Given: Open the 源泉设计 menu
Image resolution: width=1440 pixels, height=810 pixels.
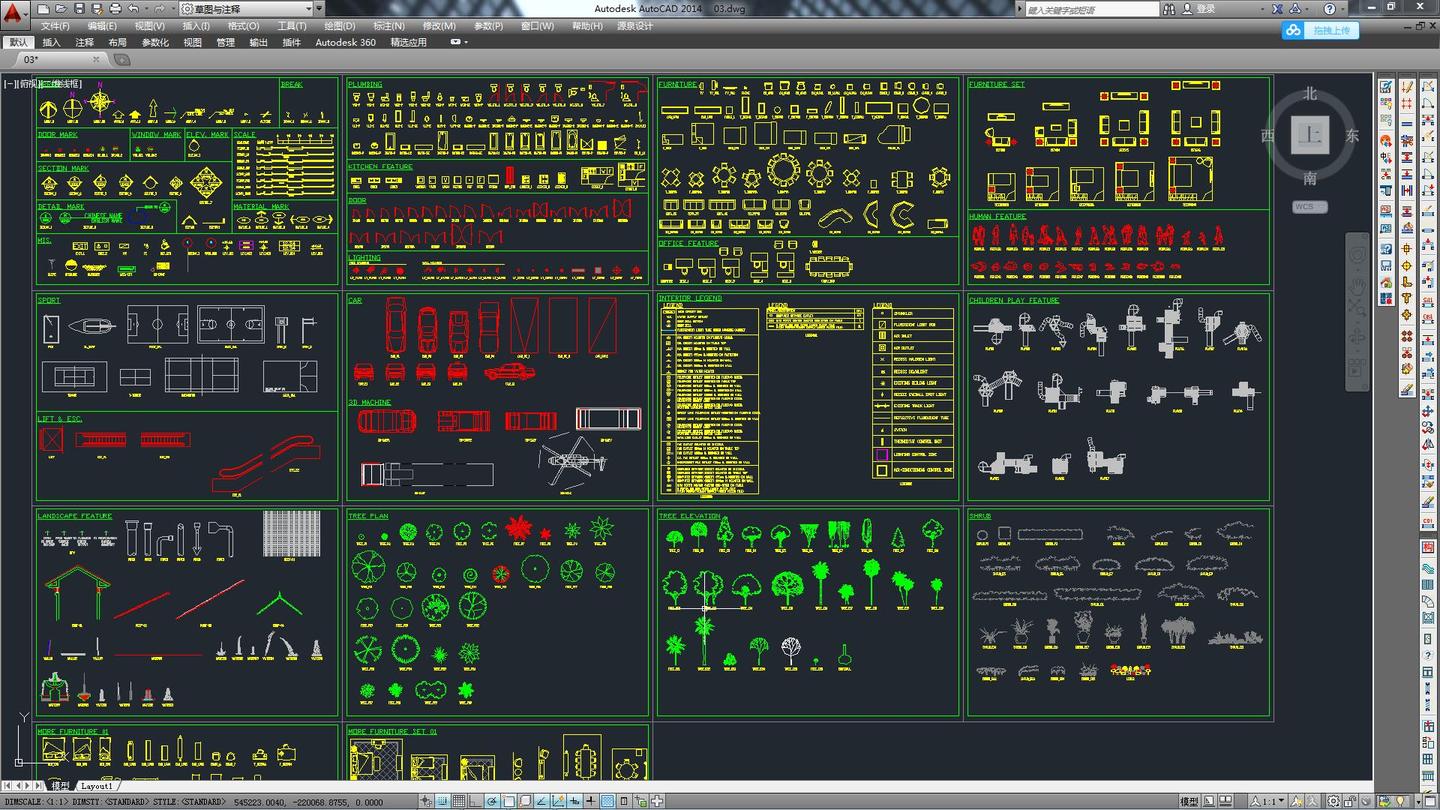Looking at the screenshot, I should (x=635, y=26).
